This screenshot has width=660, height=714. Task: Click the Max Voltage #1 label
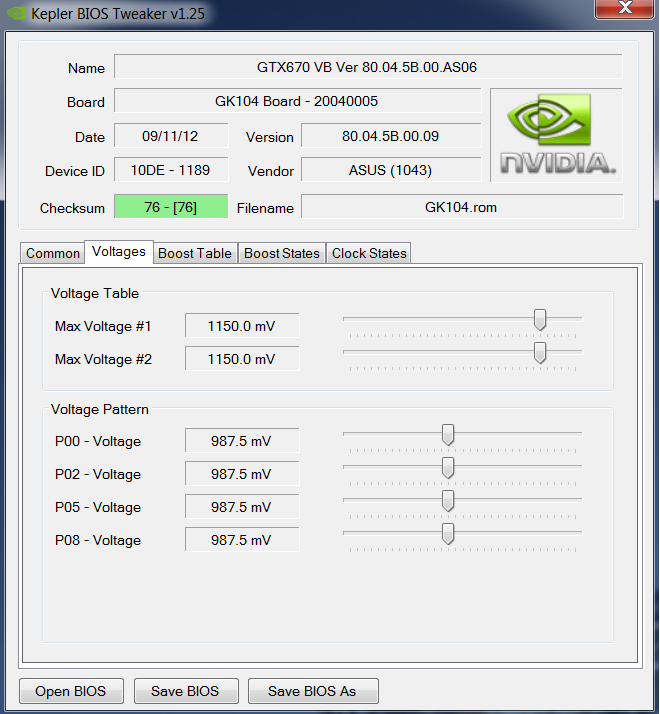[x=103, y=326]
